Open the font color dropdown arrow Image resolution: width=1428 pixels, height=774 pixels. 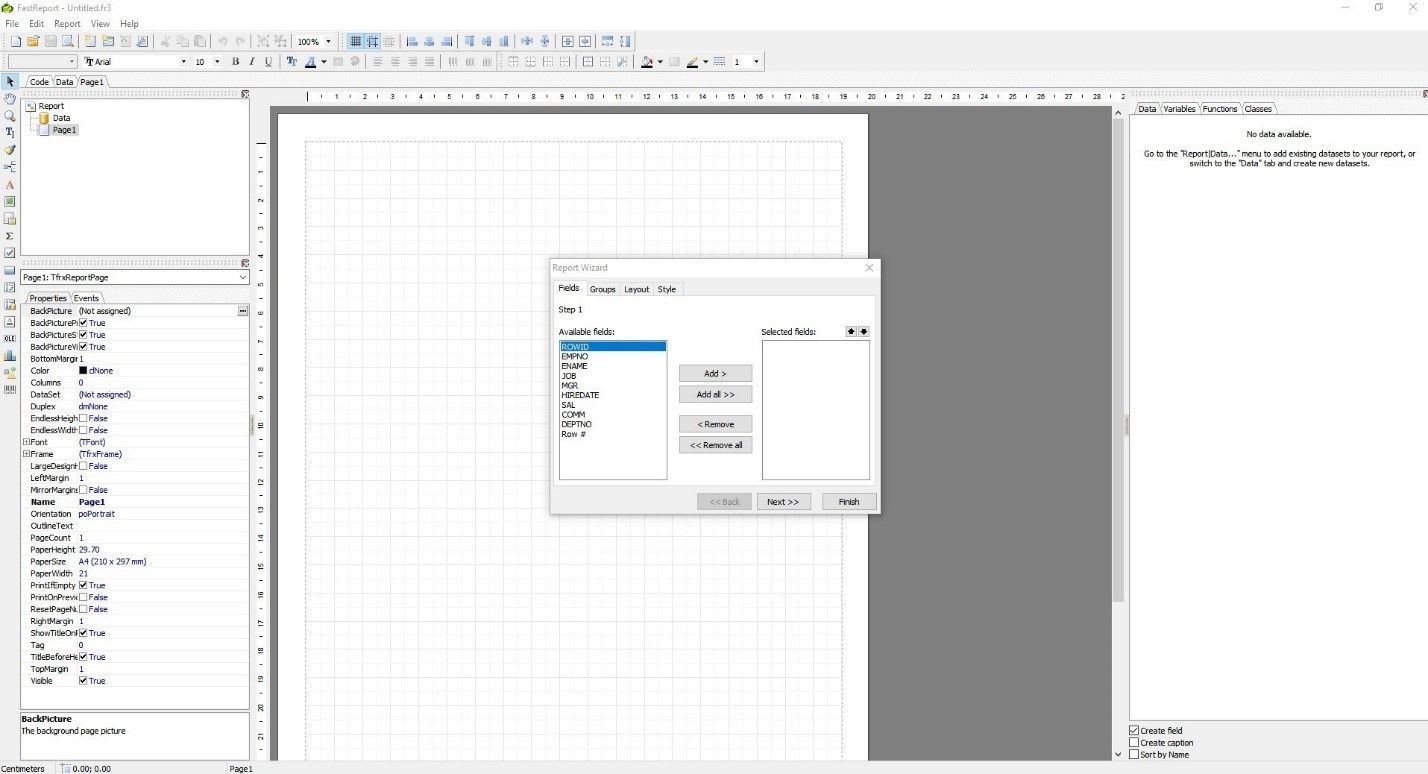coord(323,62)
